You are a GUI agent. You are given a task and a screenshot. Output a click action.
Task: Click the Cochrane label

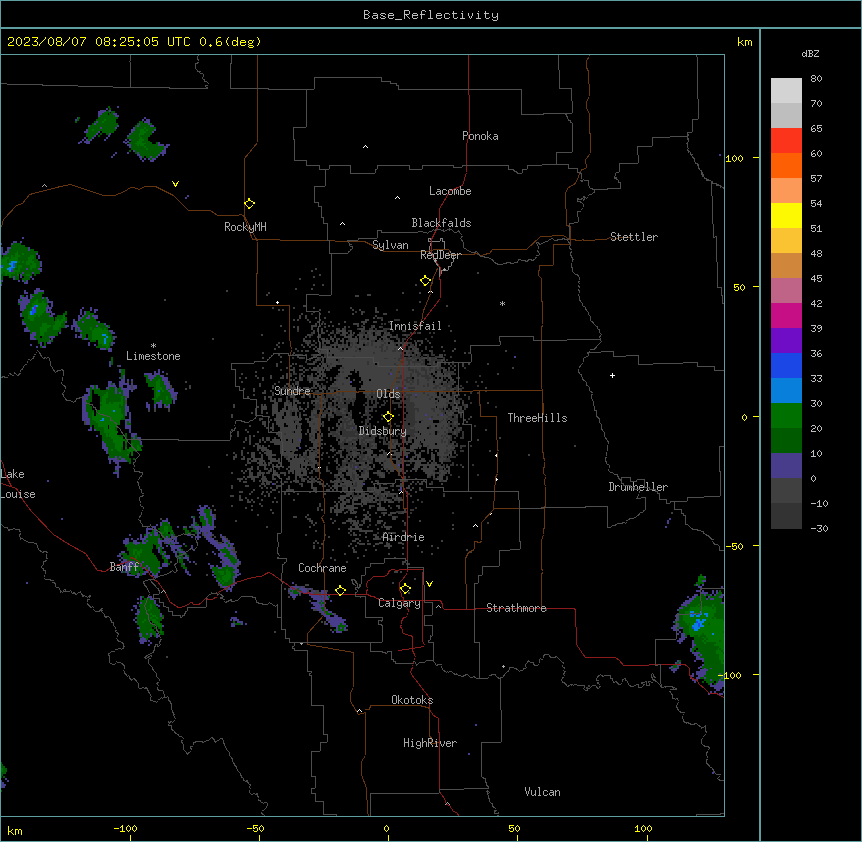point(322,568)
